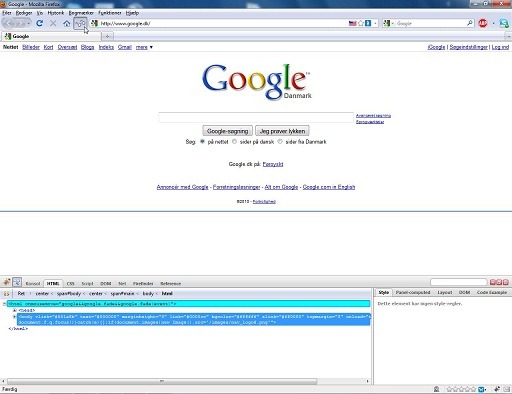Select the 'body' breadcrumb in Firebug path
This screenshot has width=512, height=394.
[148, 294]
